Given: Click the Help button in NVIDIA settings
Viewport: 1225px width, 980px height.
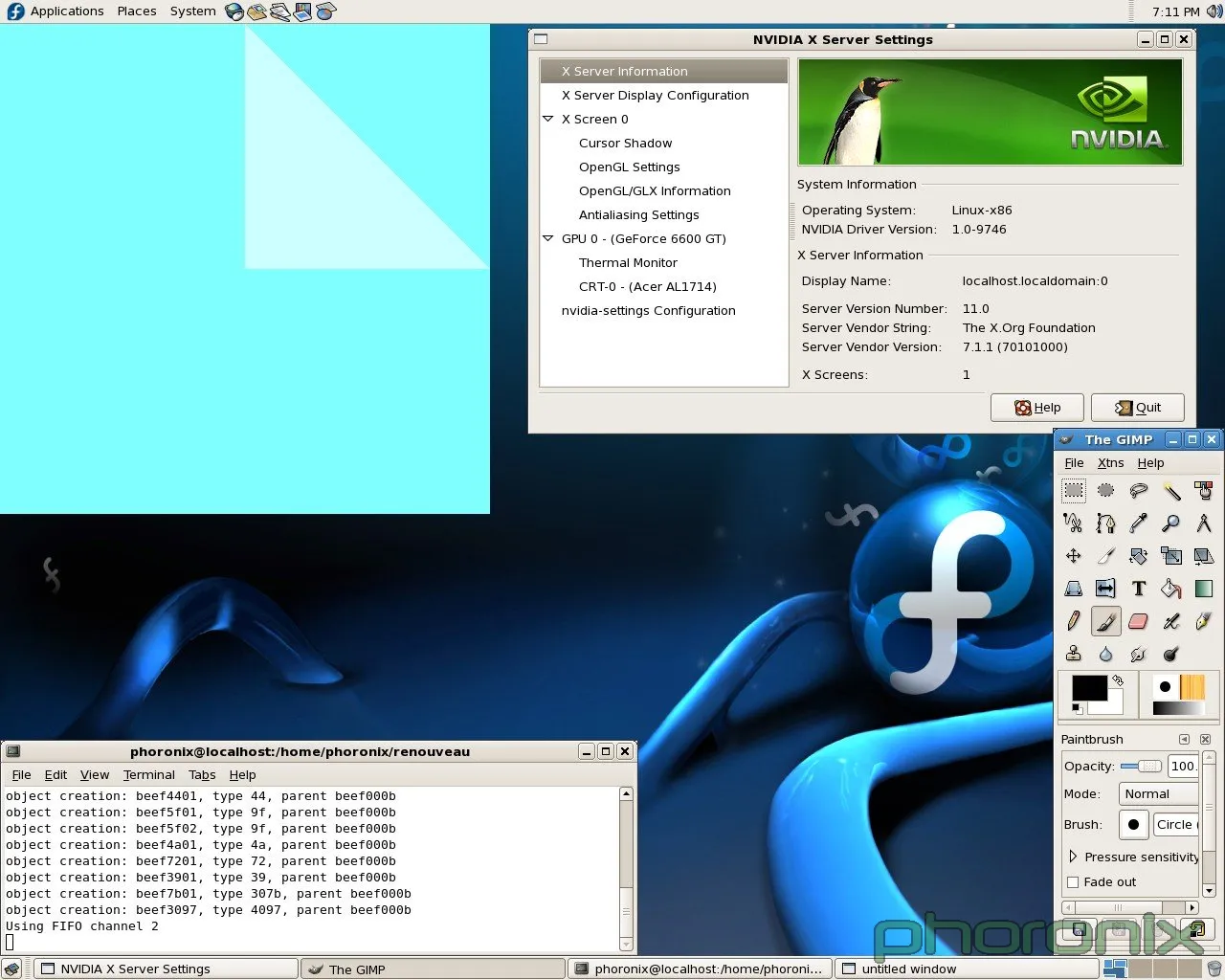Looking at the screenshot, I should (x=1037, y=407).
